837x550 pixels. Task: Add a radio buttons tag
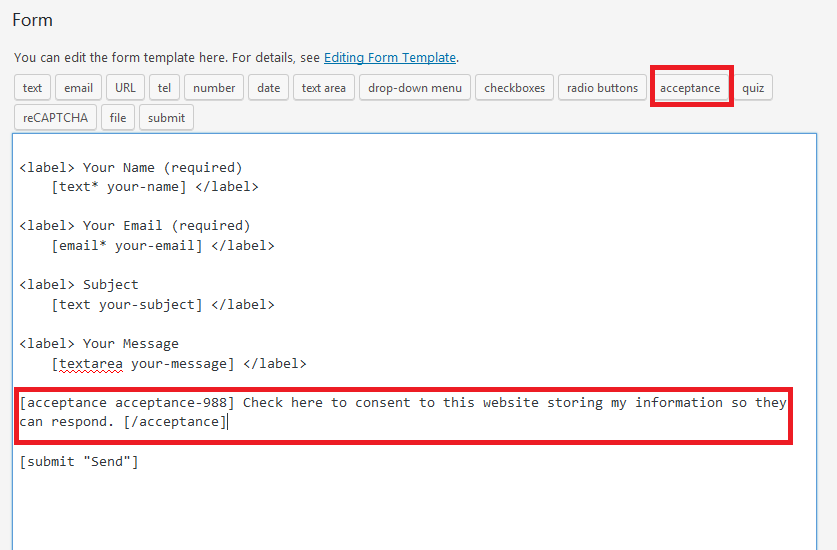(x=602, y=88)
